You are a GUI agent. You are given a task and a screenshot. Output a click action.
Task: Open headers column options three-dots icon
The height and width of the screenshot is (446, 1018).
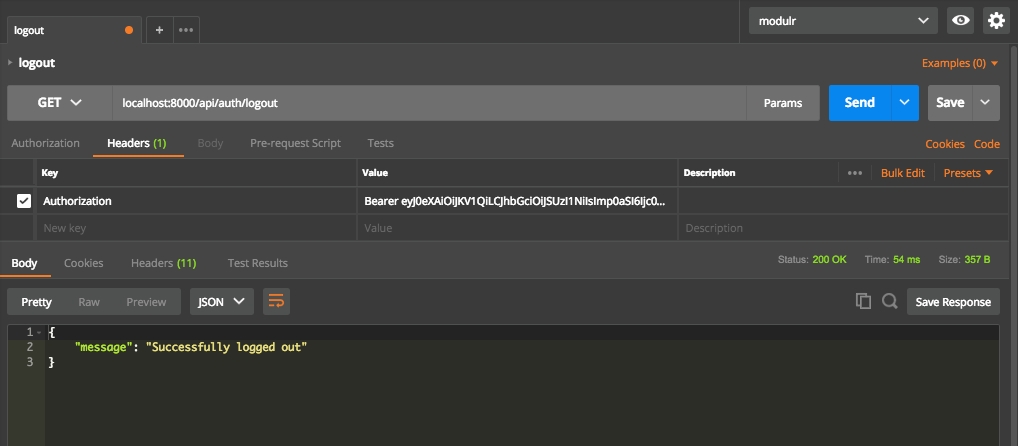pos(854,173)
